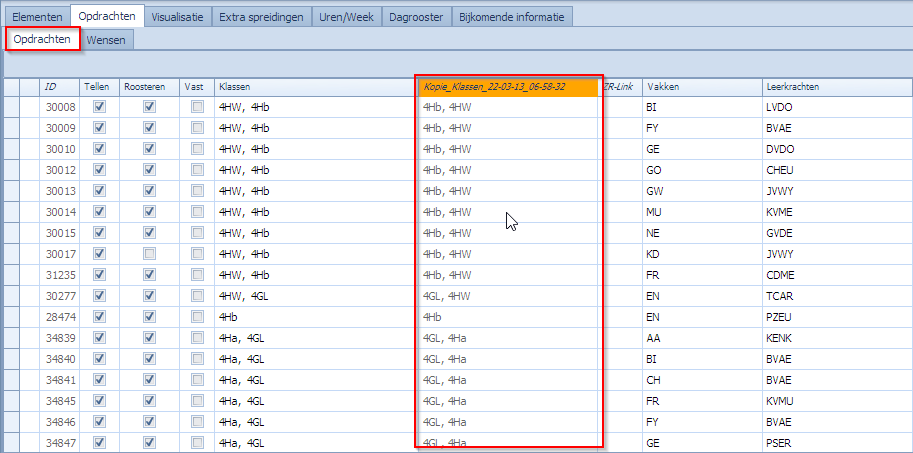Click the vak cell 'CH'
This screenshot has height=453, width=913.
coord(702,380)
